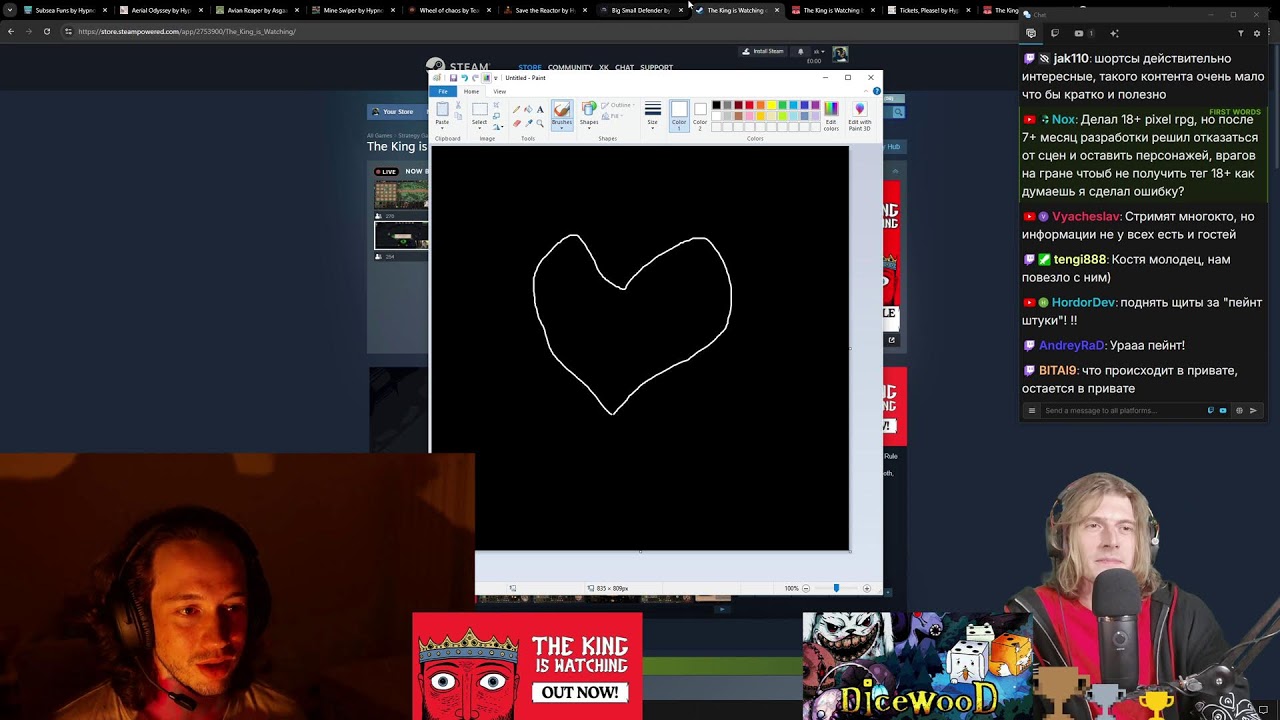Switch to the Twitch chat tab icon
Image resolution: width=1280 pixels, height=720 pixels.
point(1054,33)
